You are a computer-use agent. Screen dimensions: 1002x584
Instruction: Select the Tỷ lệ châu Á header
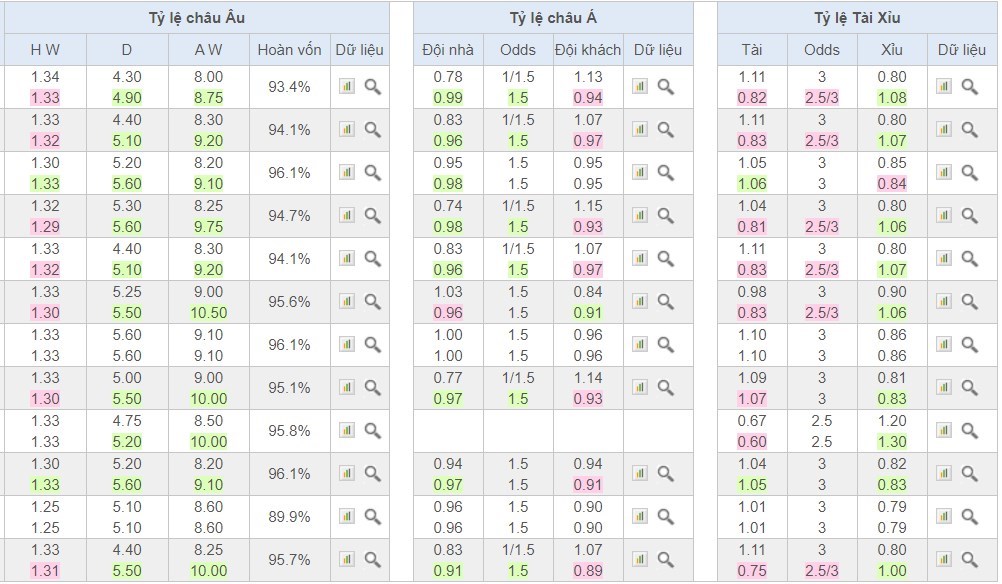click(553, 18)
